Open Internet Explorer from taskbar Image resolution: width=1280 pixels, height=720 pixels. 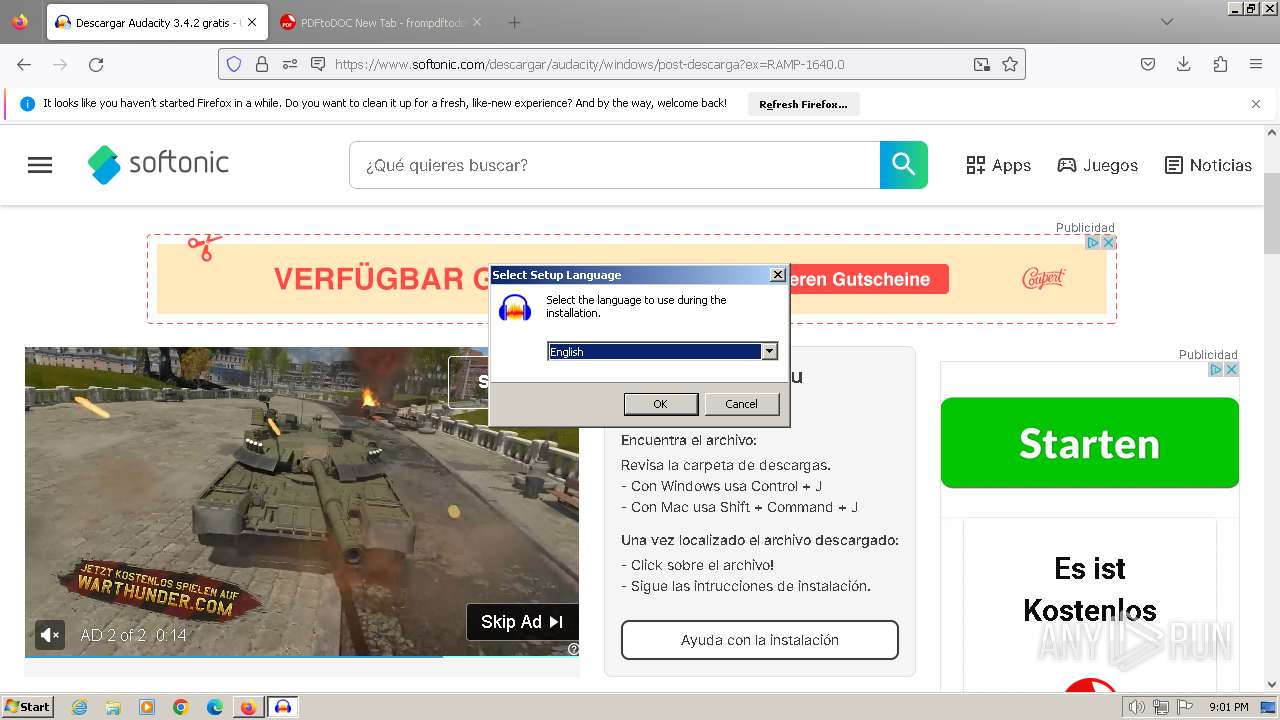tap(80, 707)
